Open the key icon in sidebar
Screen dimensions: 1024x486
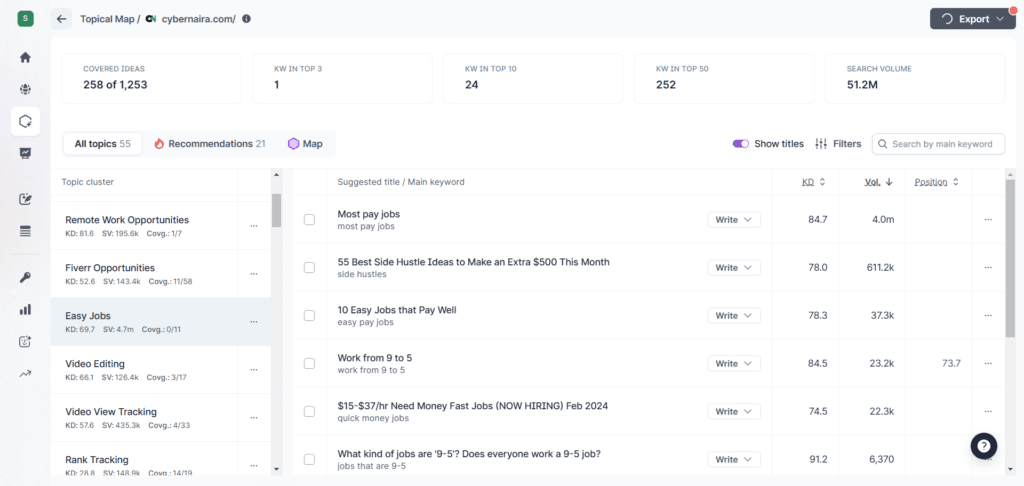(25, 277)
